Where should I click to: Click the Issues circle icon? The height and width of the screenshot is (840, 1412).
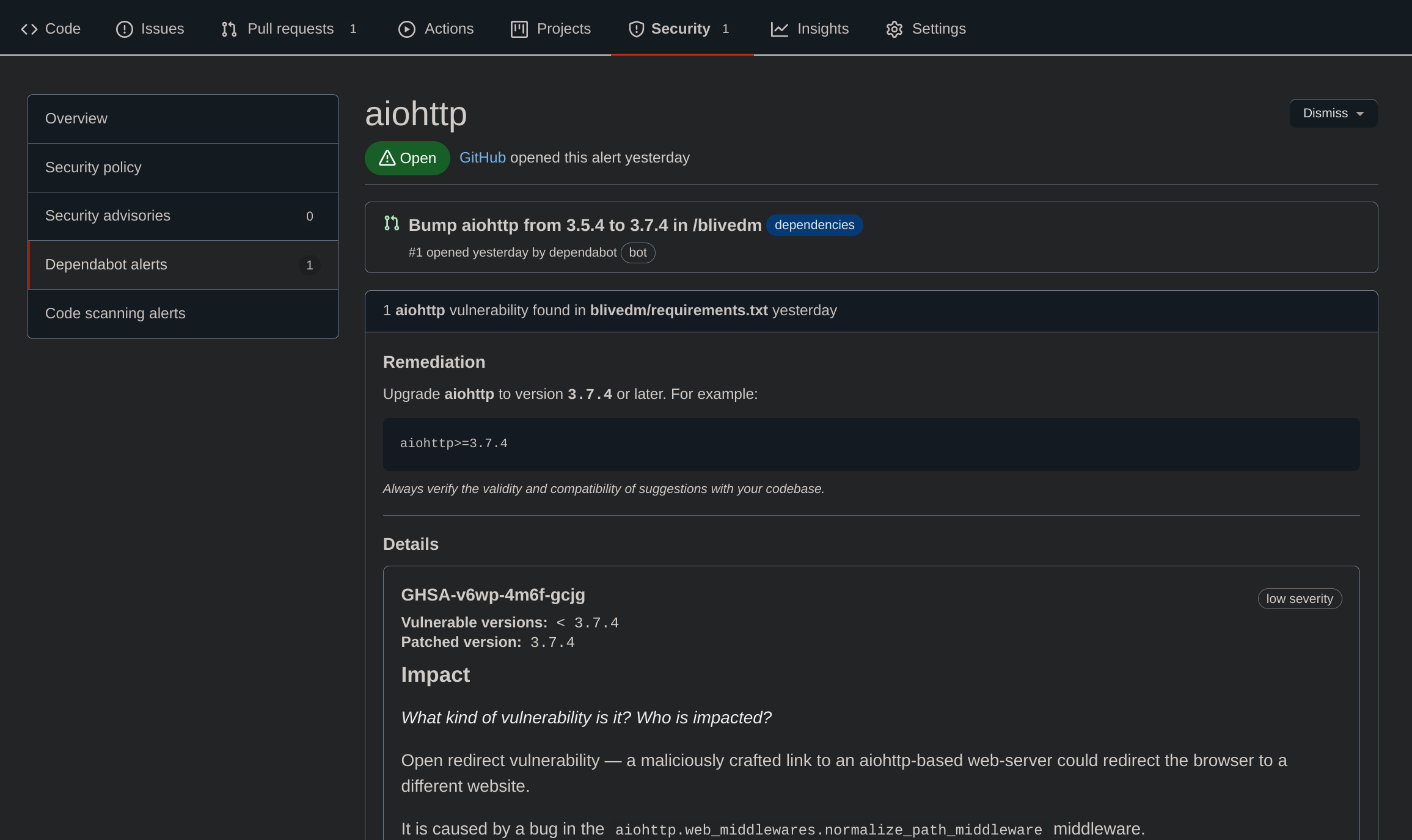click(125, 29)
